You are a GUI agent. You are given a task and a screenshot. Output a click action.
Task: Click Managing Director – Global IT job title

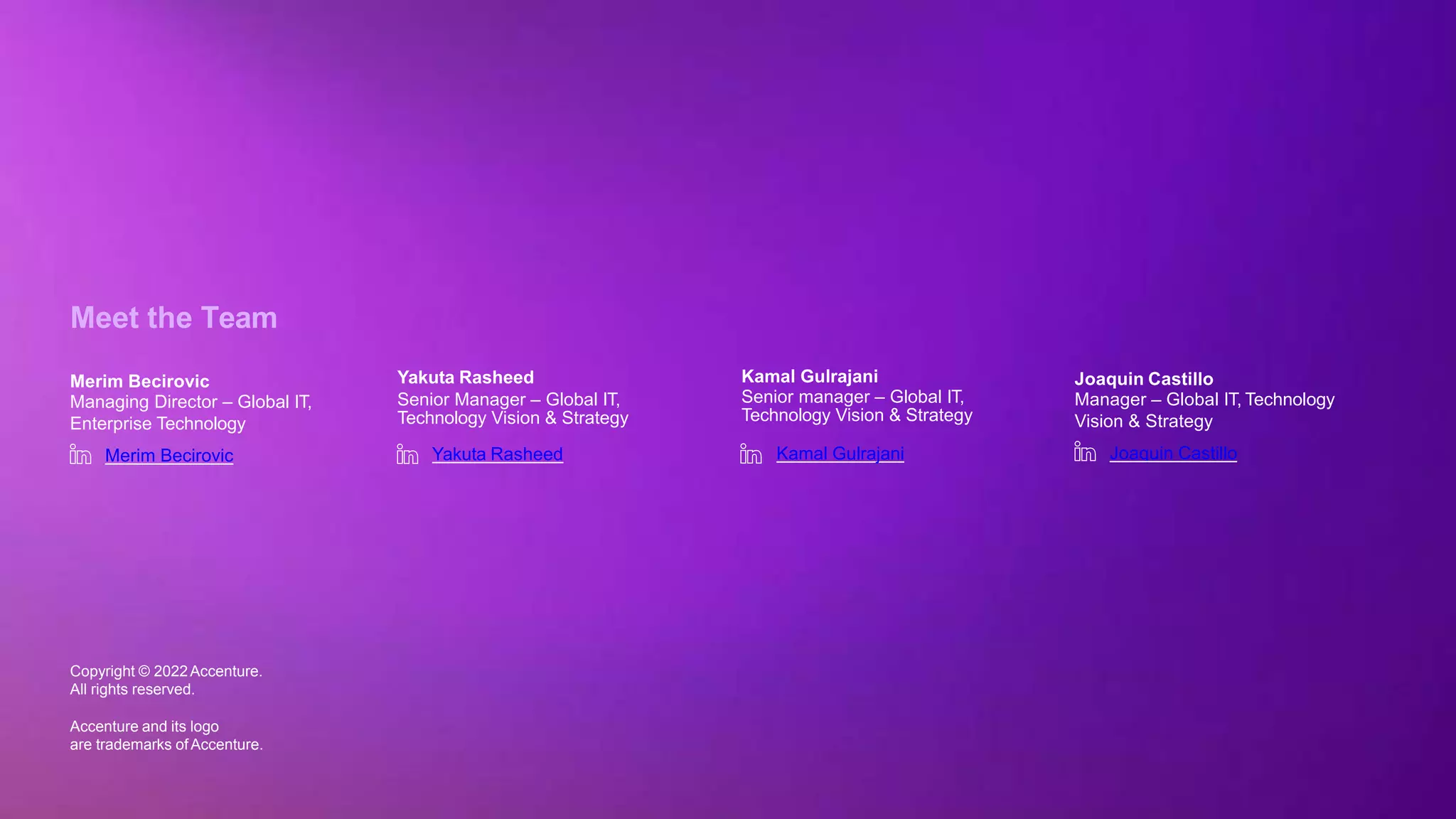coord(191,402)
